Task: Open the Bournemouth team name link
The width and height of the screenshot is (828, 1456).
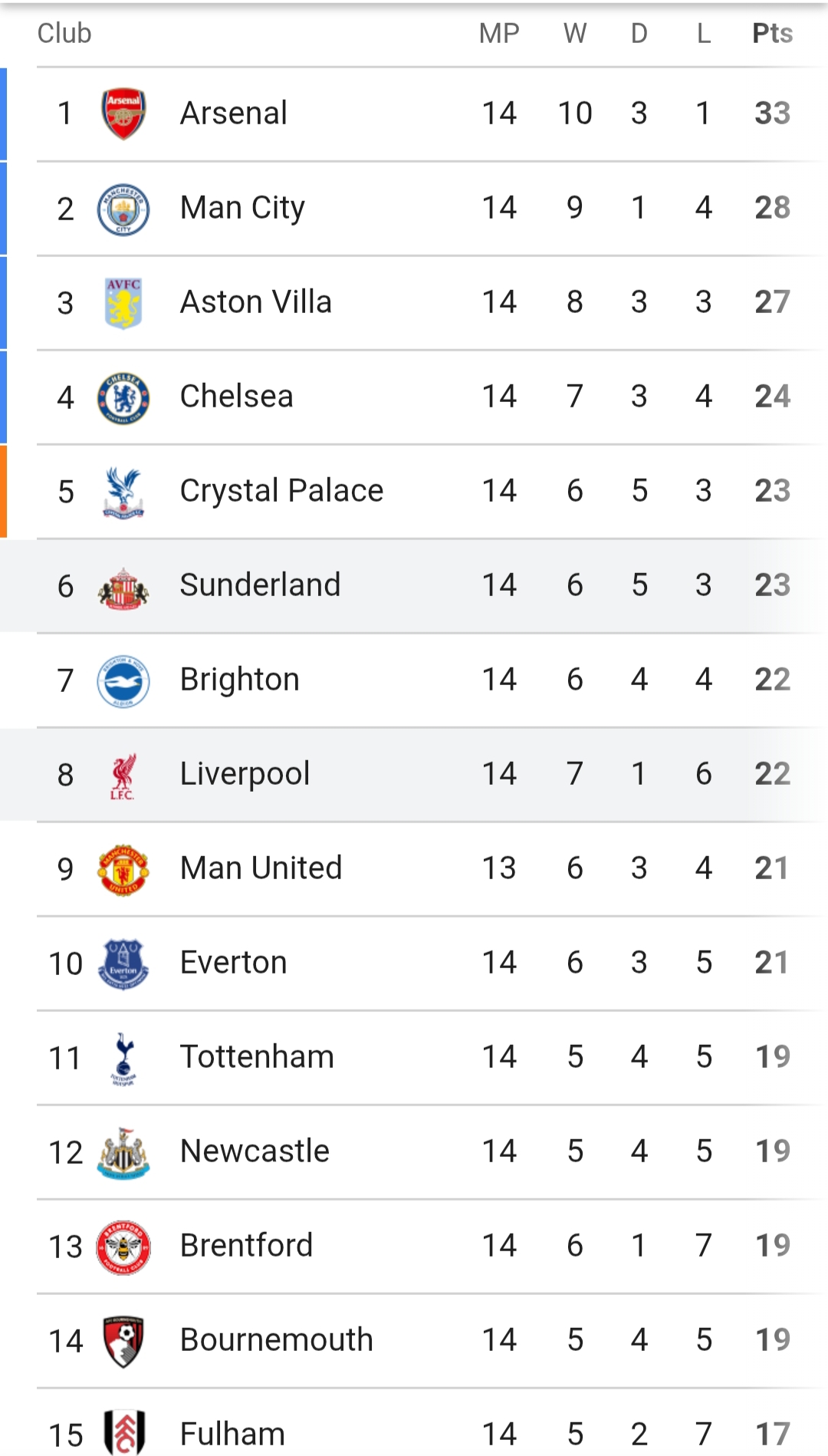Action: point(276,1340)
